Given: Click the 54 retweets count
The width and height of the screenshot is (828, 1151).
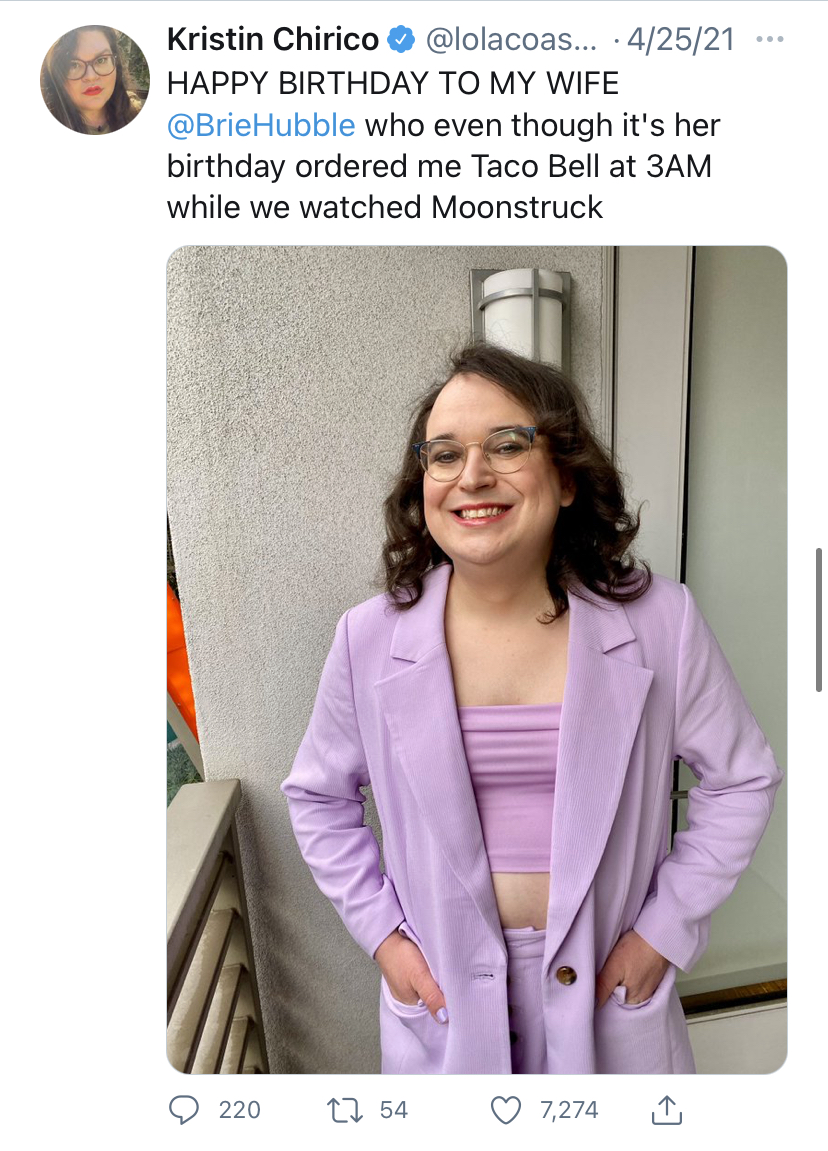Looking at the screenshot, I should (x=393, y=1110).
